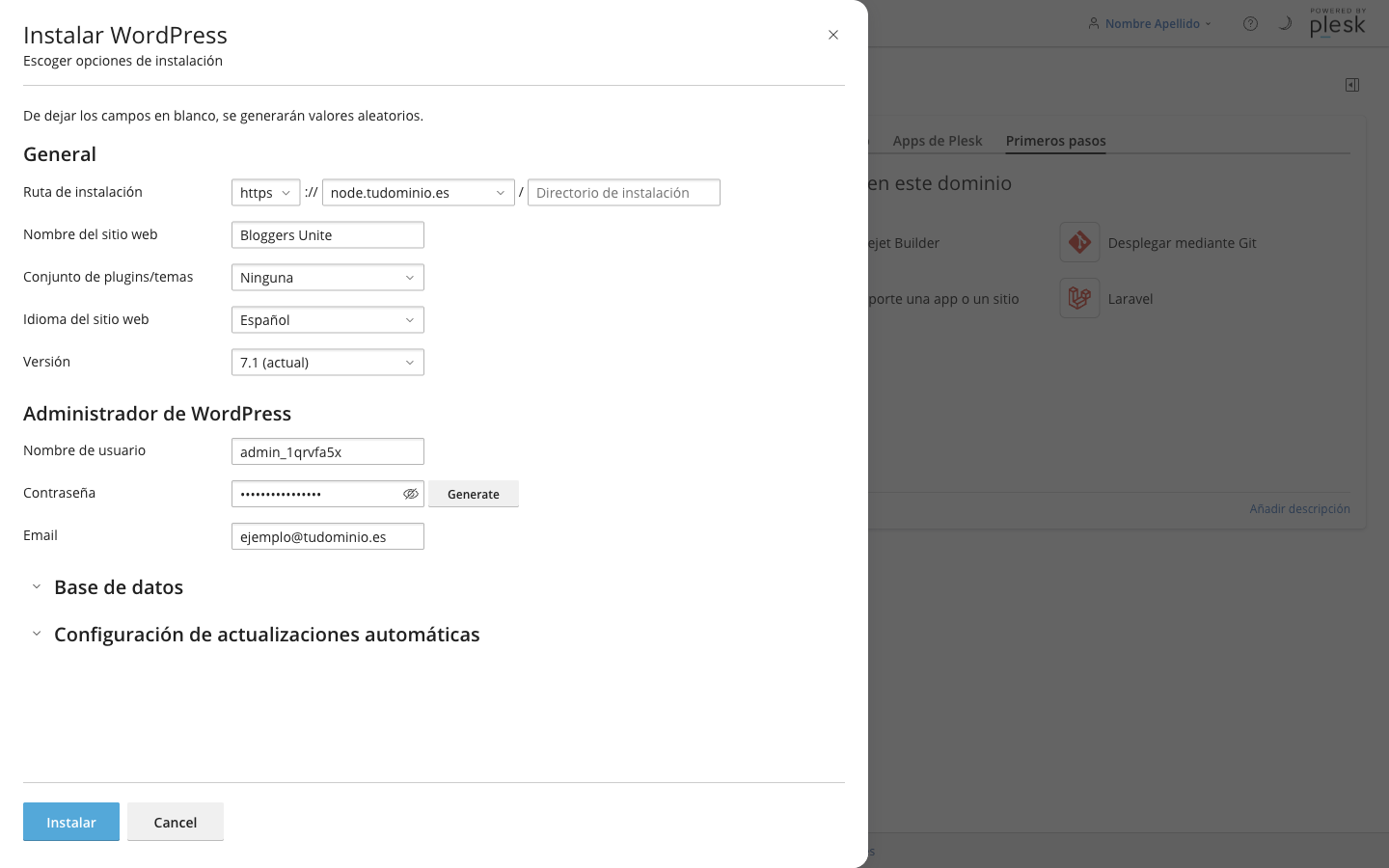Viewport: 1389px width, 868px height.
Task: Click the Ruta de instalación label
Action: pos(83,192)
